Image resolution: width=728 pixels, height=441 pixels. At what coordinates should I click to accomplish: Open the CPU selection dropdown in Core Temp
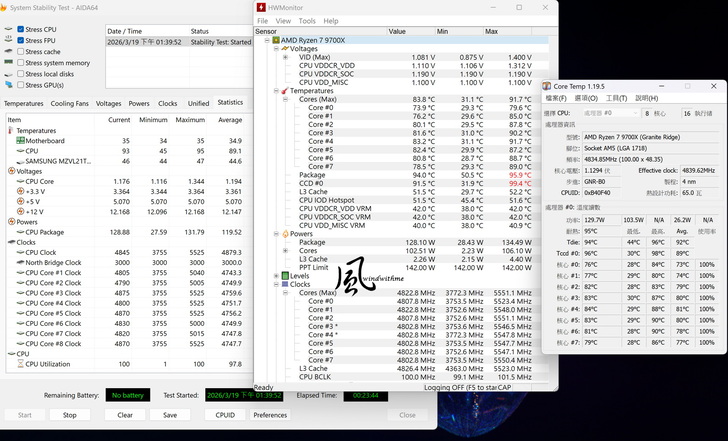click(609, 113)
